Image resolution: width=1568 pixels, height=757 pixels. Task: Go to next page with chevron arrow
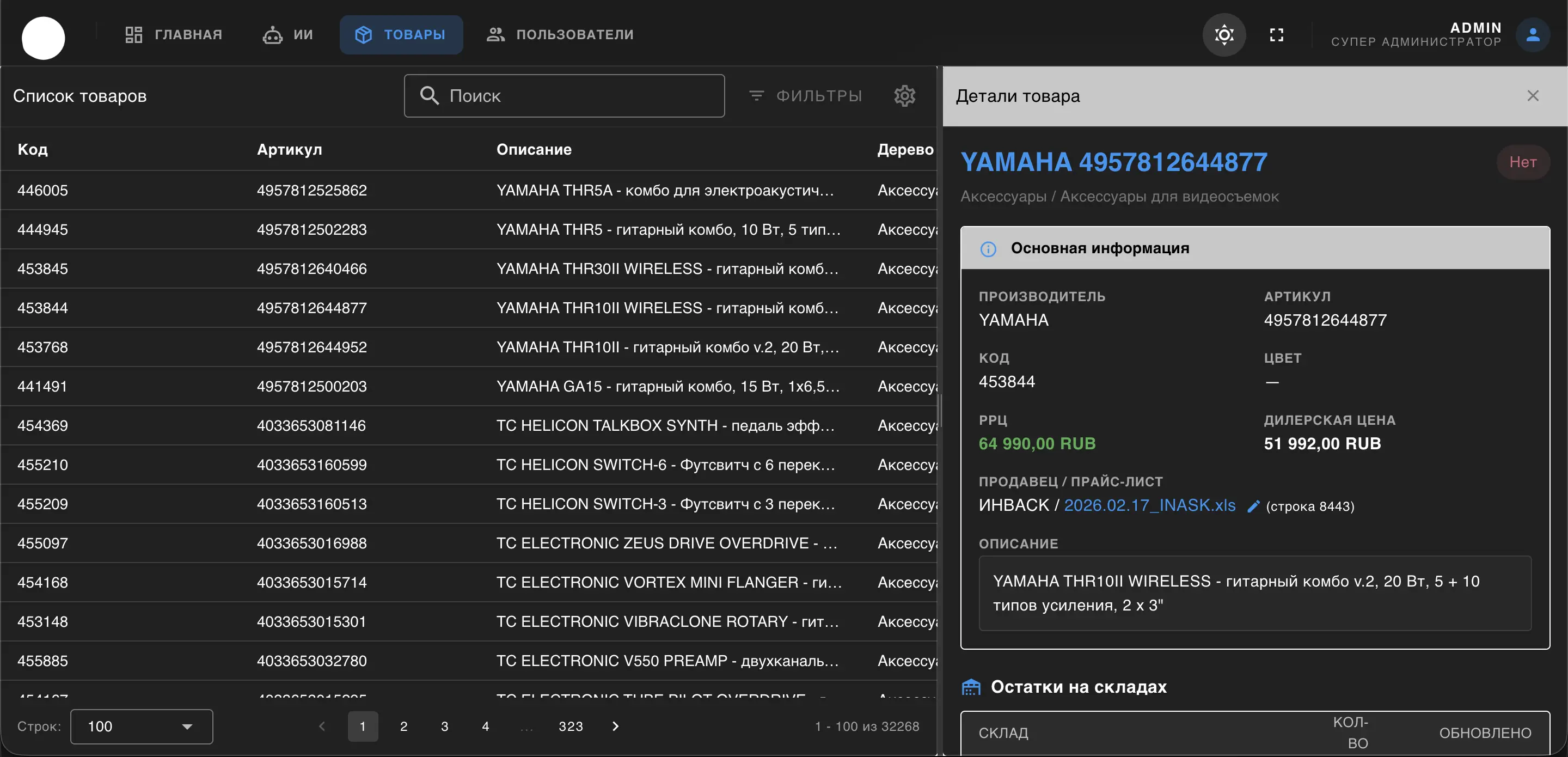[615, 726]
